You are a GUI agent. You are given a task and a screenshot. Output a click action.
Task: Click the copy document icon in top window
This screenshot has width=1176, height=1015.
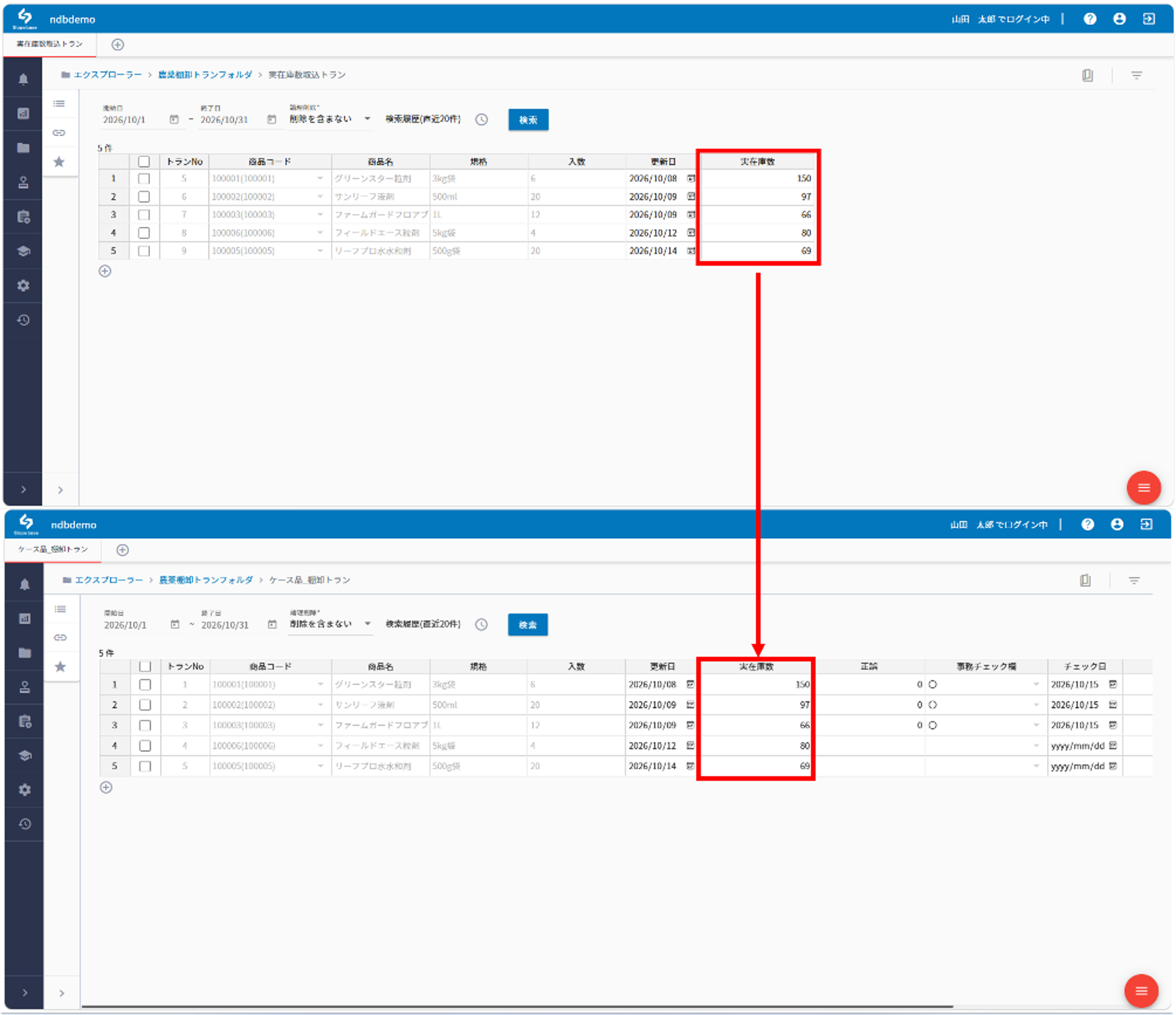(x=1088, y=75)
